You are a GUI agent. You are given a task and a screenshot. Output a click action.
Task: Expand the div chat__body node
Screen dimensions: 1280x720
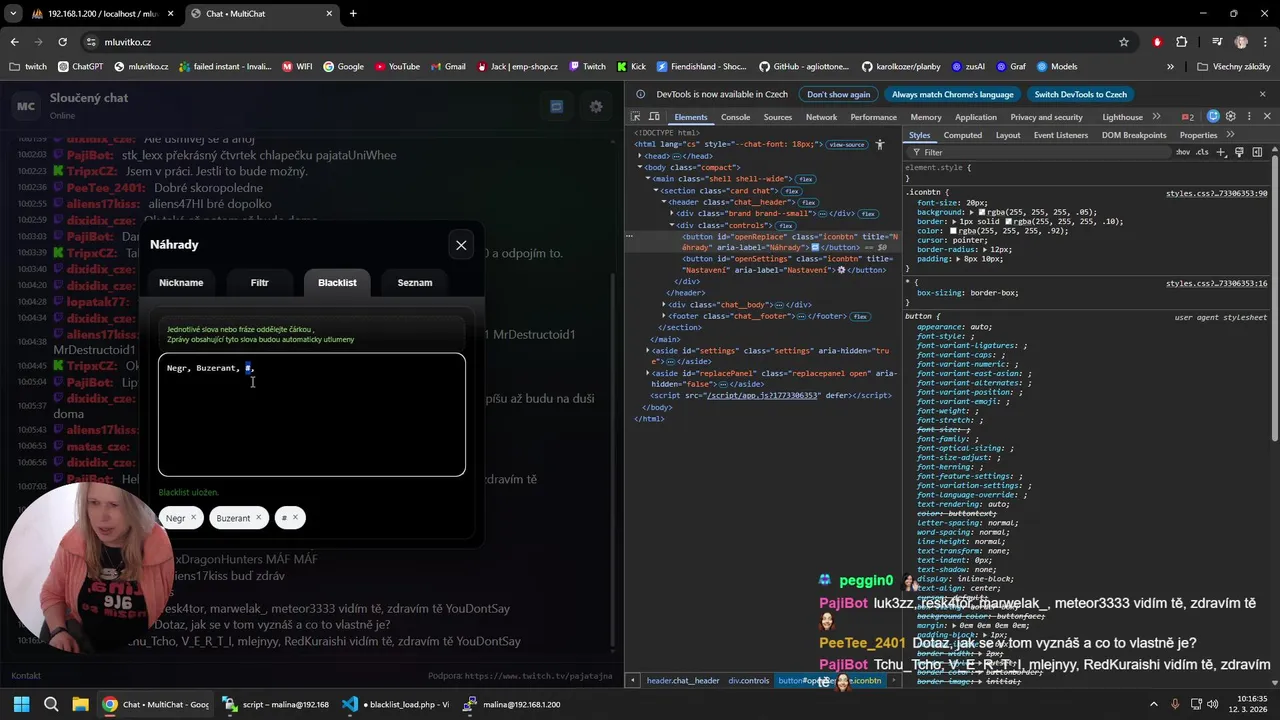coord(663,304)
